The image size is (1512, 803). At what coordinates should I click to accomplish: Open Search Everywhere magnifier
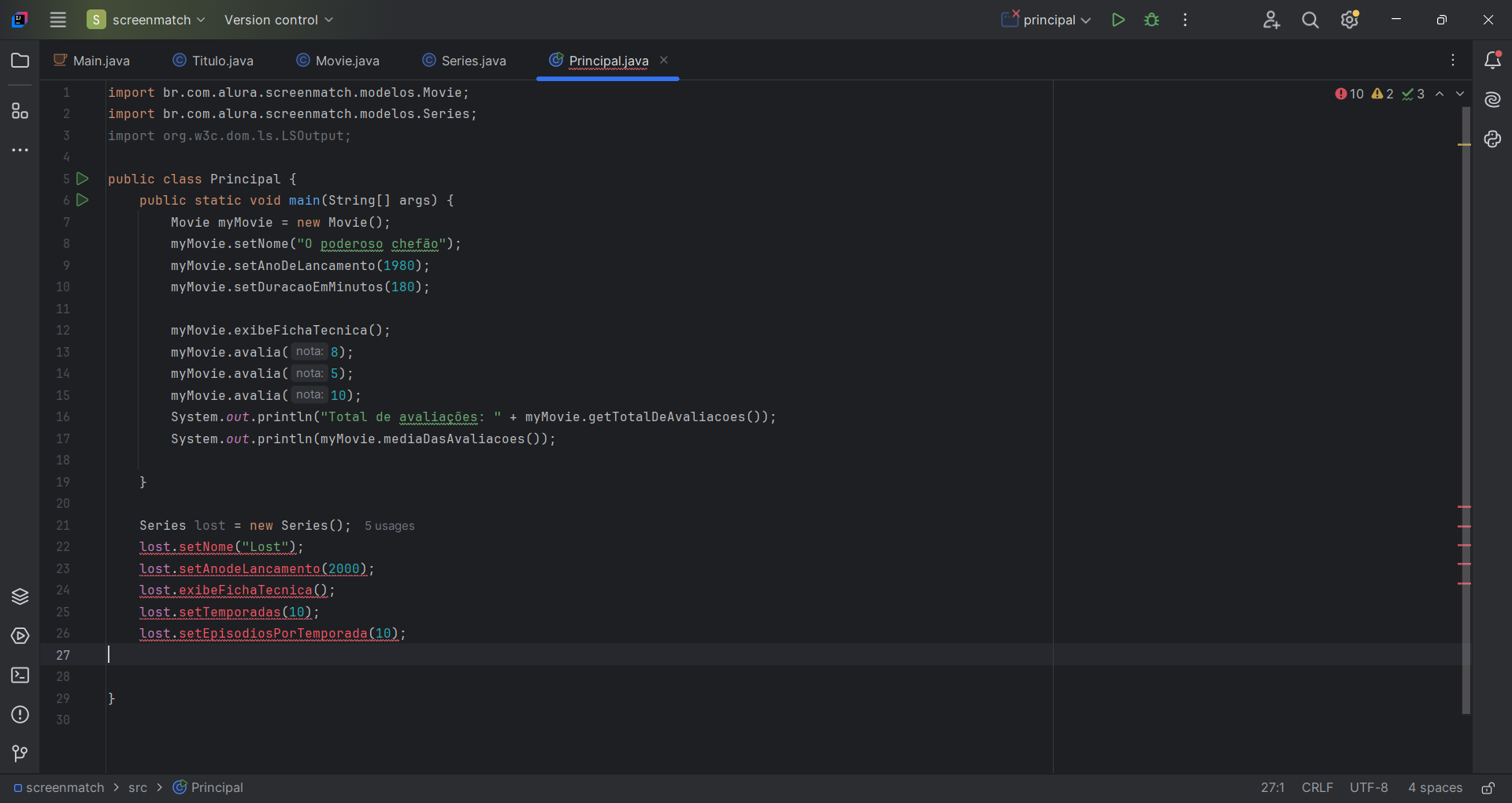1310,20
